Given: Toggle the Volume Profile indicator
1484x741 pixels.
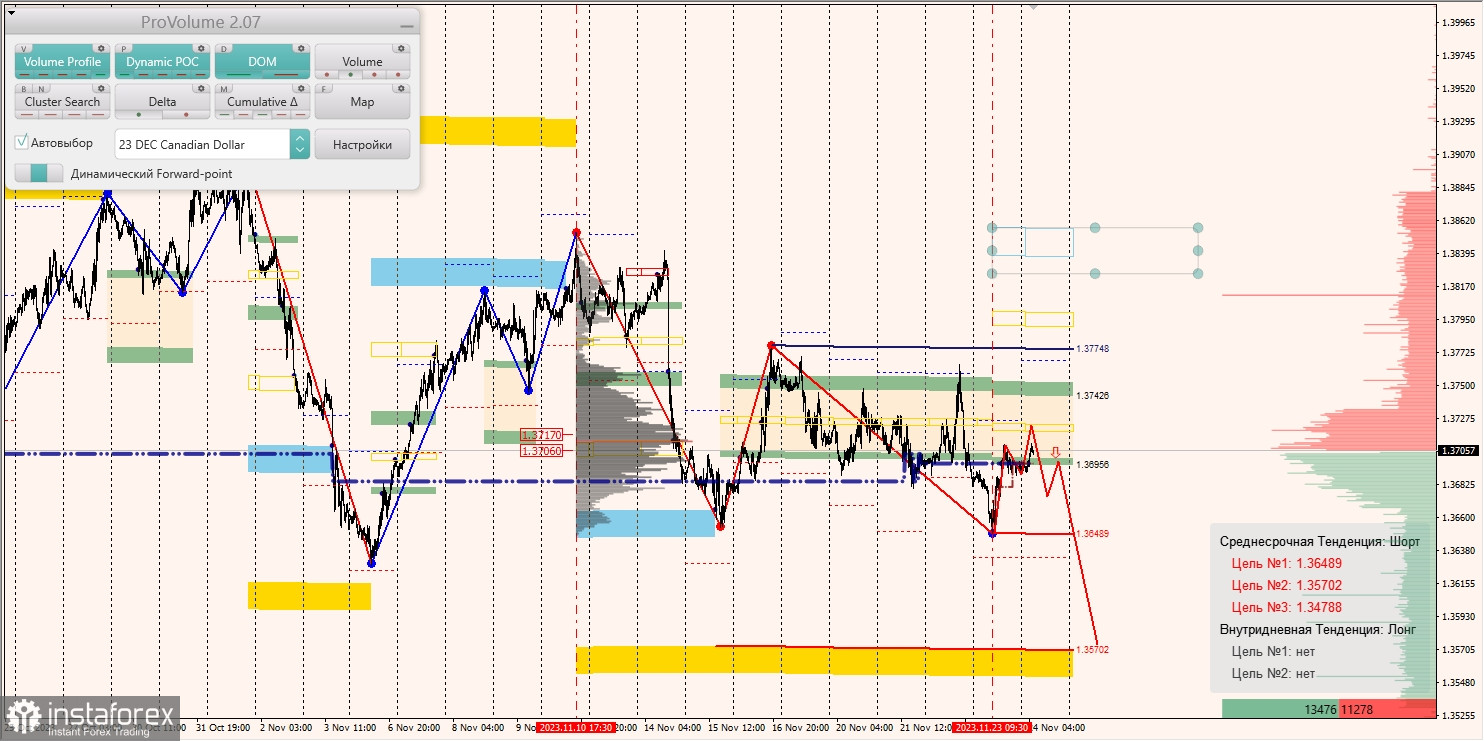Looking at the screenshot, I should pyautogui.click(x=62, y=62).
